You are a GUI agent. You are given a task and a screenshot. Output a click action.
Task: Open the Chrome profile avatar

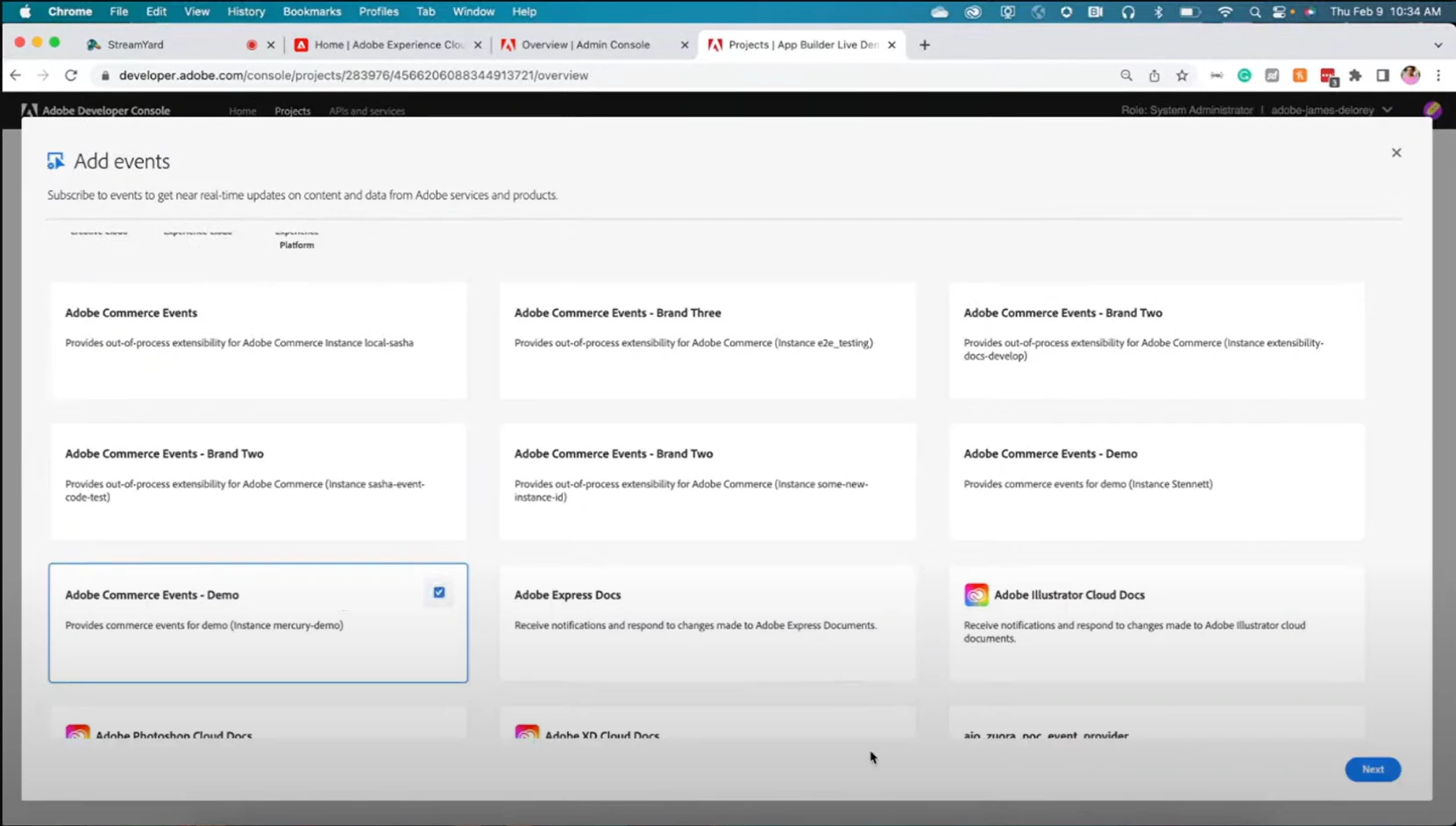click(x=1410, y=75)
